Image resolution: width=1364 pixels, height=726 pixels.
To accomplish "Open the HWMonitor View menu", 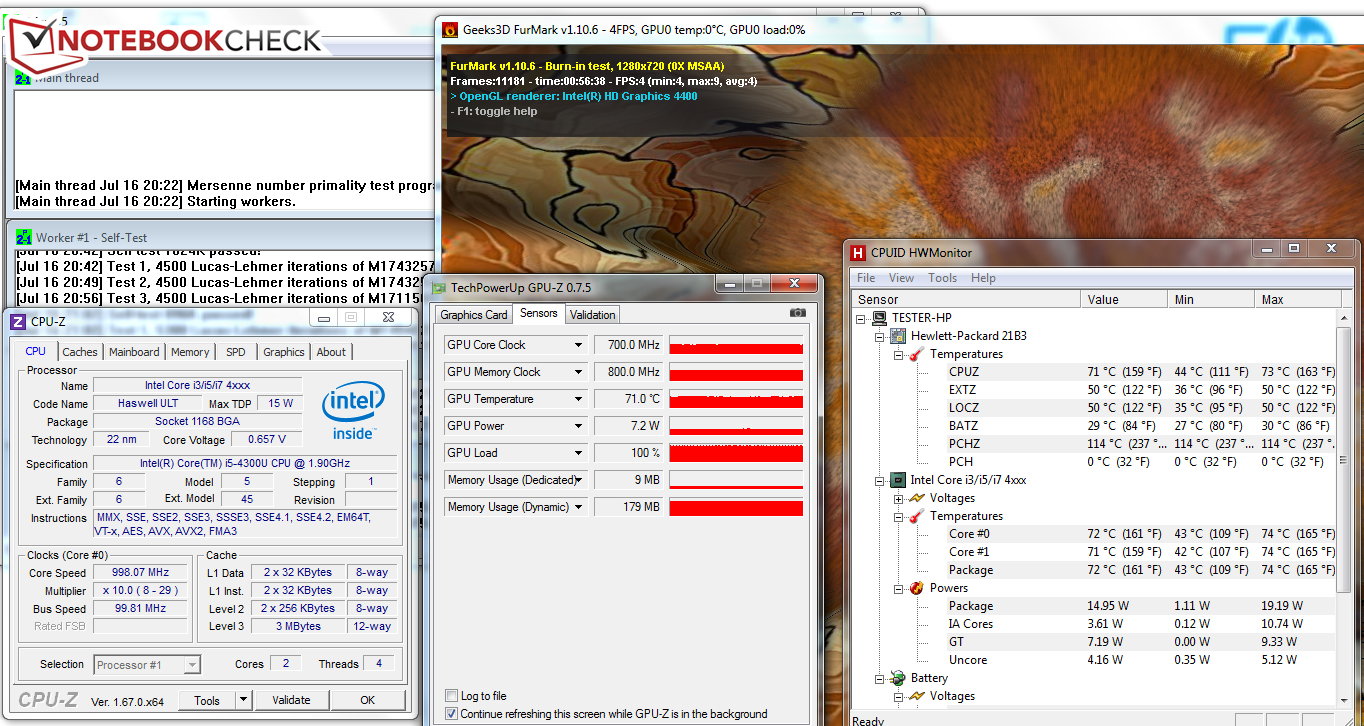I will (901, 278).
